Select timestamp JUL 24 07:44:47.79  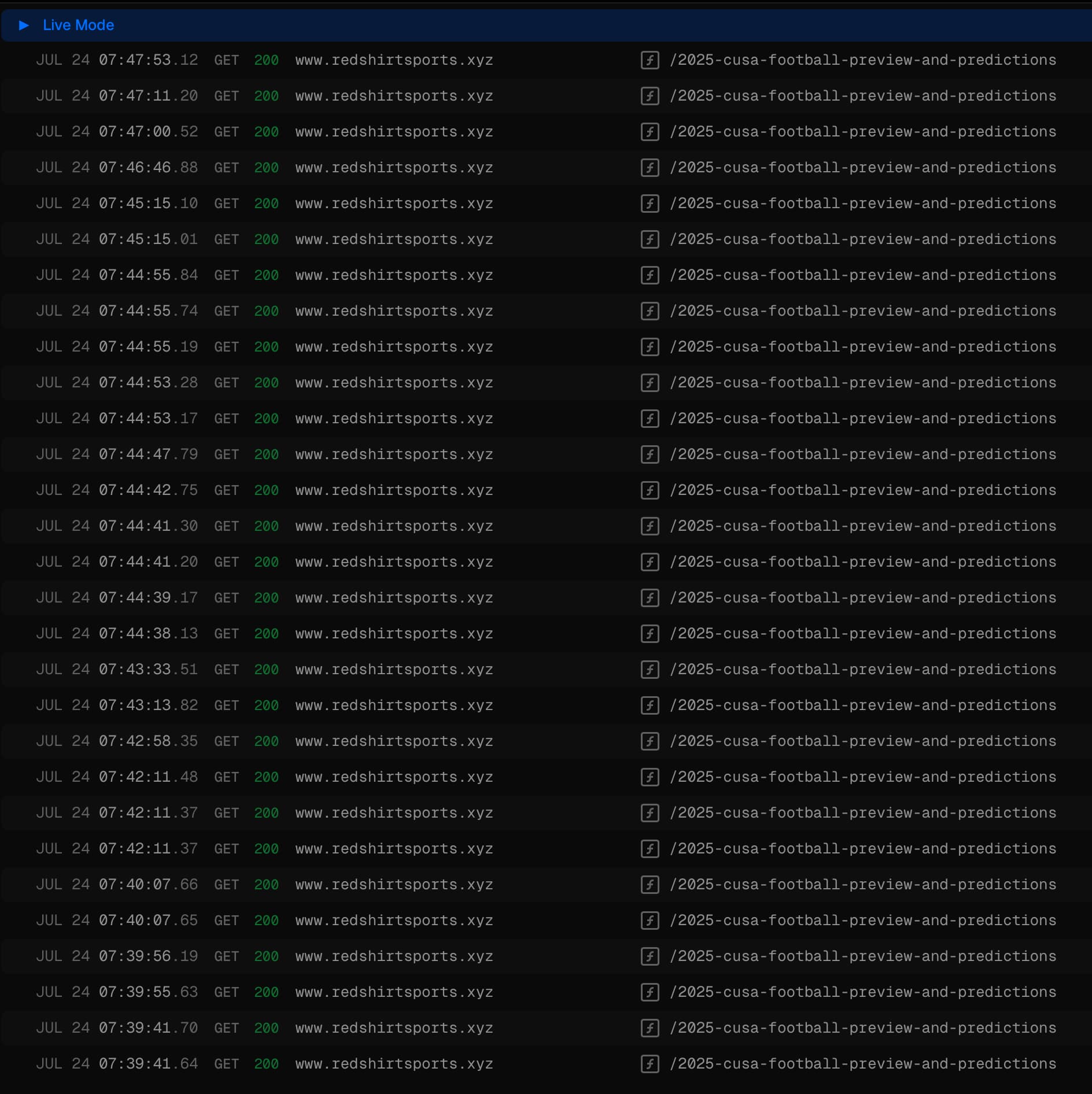tap(117, 454)
